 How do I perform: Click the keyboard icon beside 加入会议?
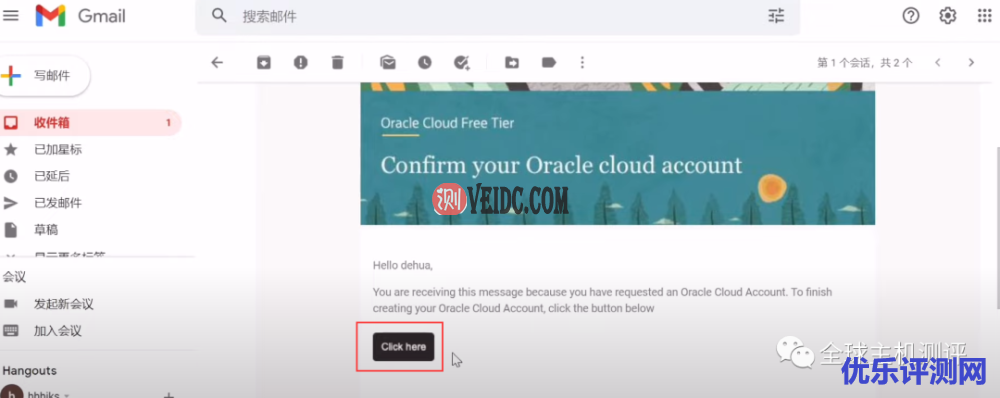(x=11, y=330)
